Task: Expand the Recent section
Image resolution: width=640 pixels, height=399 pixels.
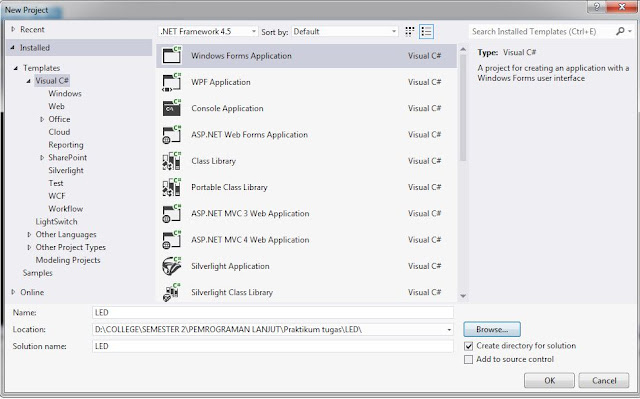Action: 13,29
